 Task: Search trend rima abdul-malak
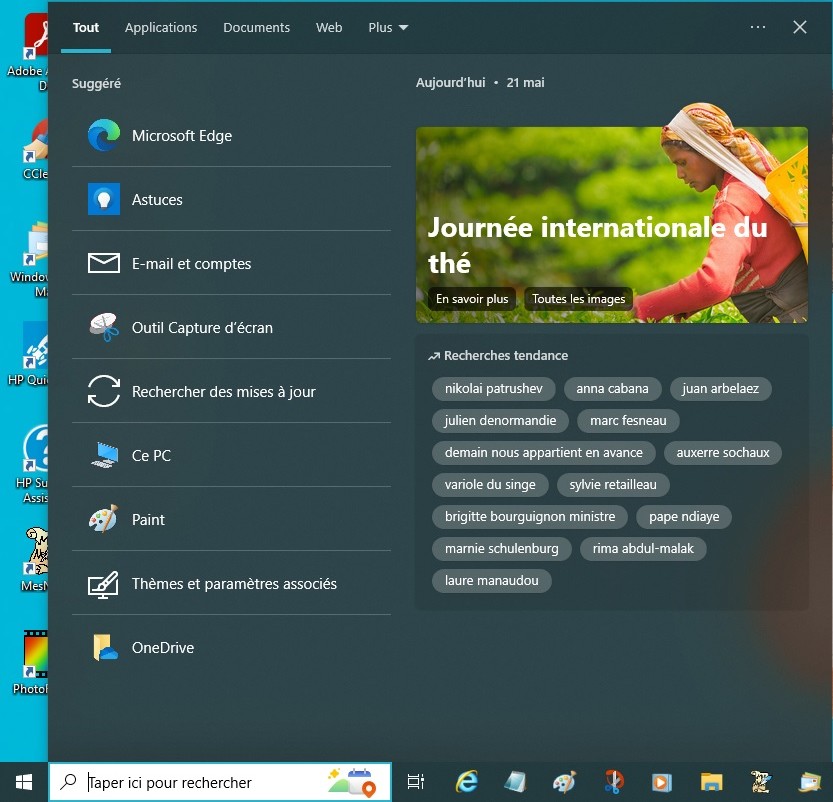tap(643, 548)
